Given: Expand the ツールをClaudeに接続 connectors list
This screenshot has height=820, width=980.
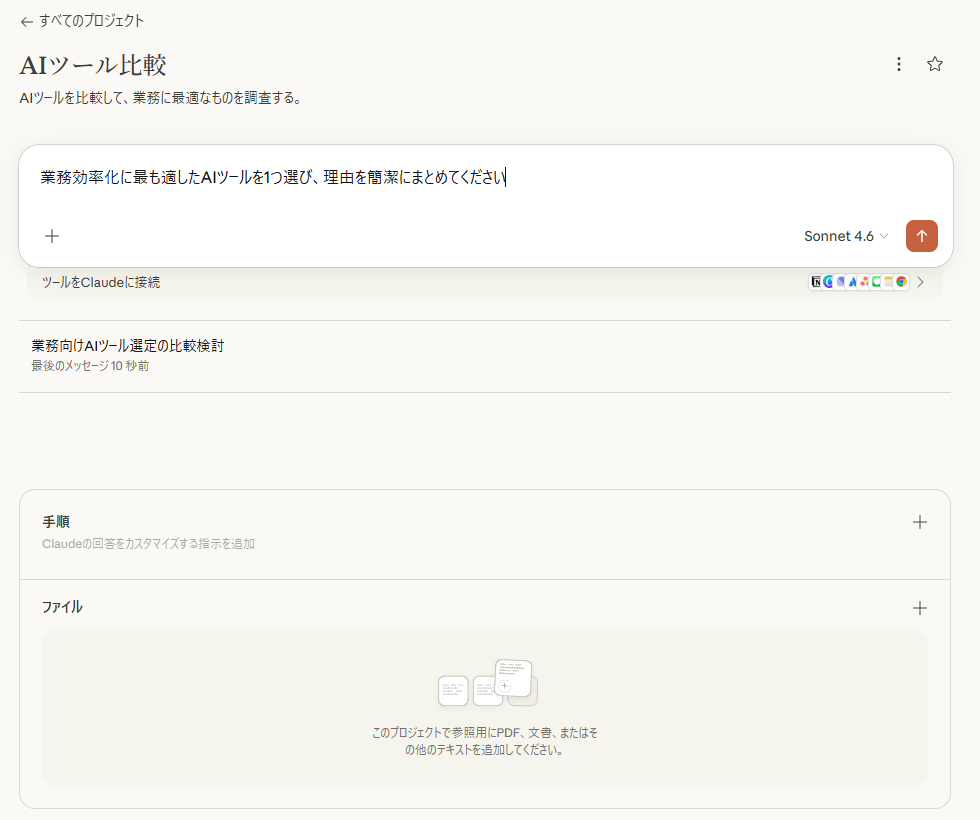Looking at the screenshot, I should (x=920, y=281).
